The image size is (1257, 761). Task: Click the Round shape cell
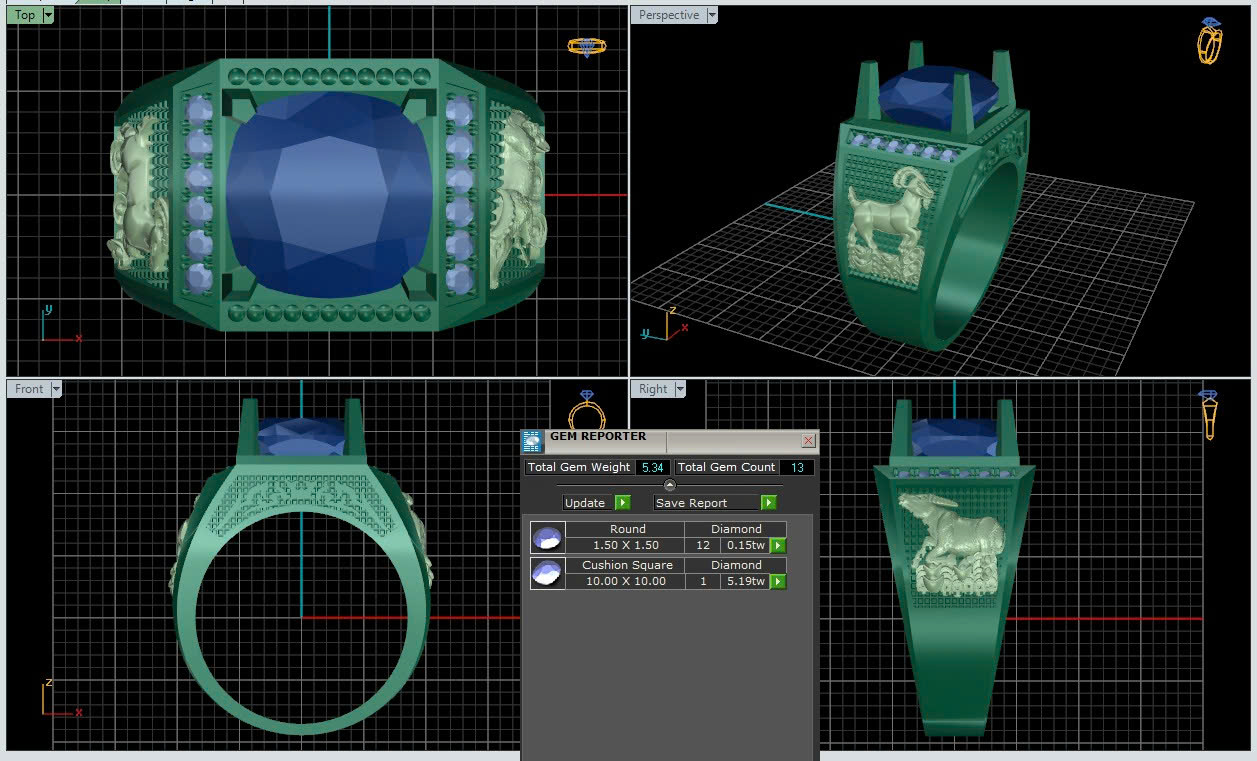point(626,530)
